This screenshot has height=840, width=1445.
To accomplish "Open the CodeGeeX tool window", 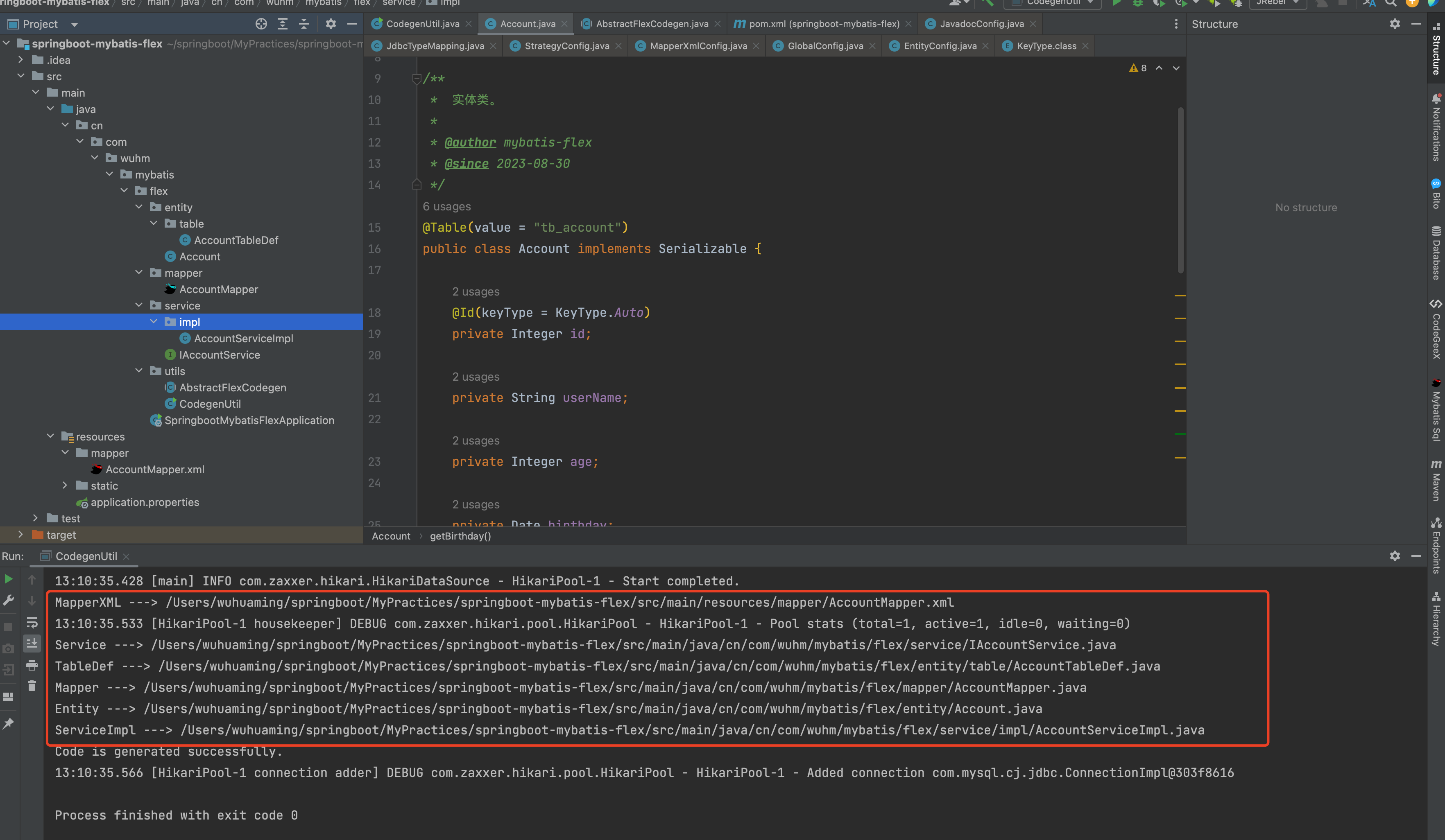I will click(x=1436, y=329).
